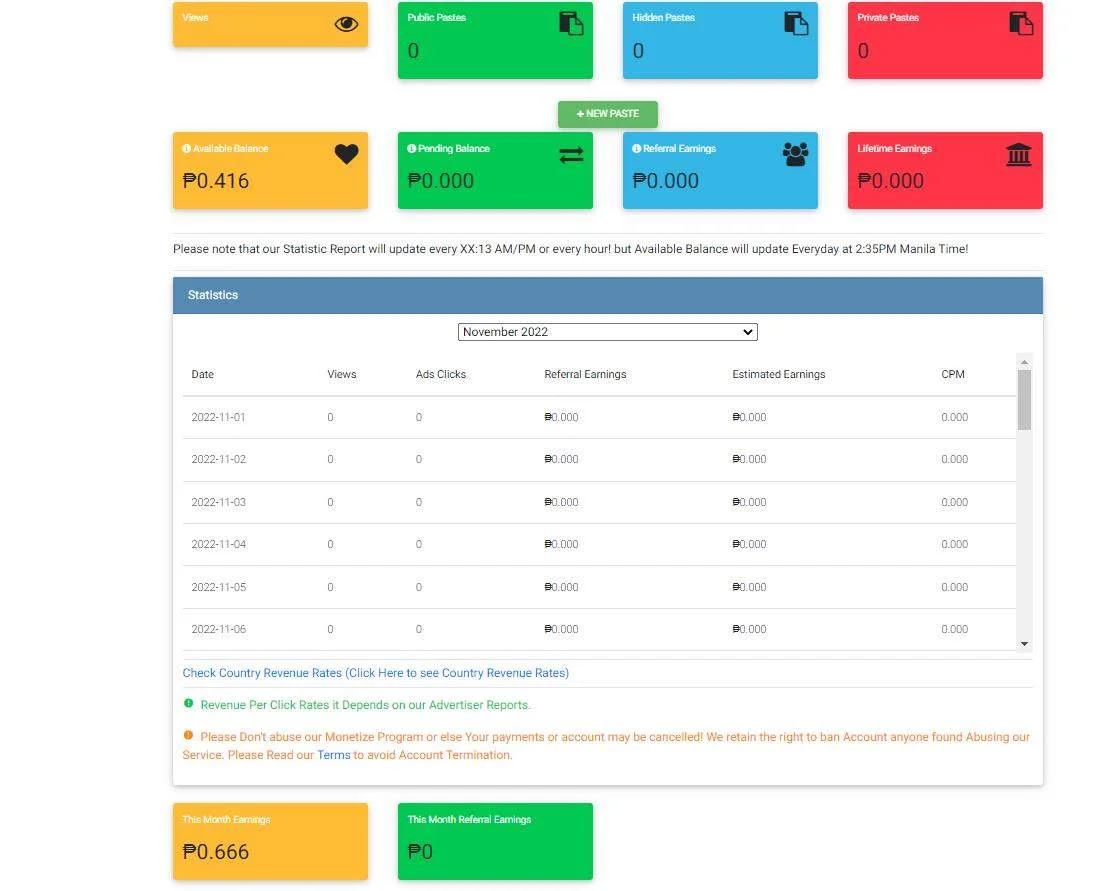Screen dimensions: 1112x891
Task: Create a paste with + NEW PASTE button
Action: [608, 114]
